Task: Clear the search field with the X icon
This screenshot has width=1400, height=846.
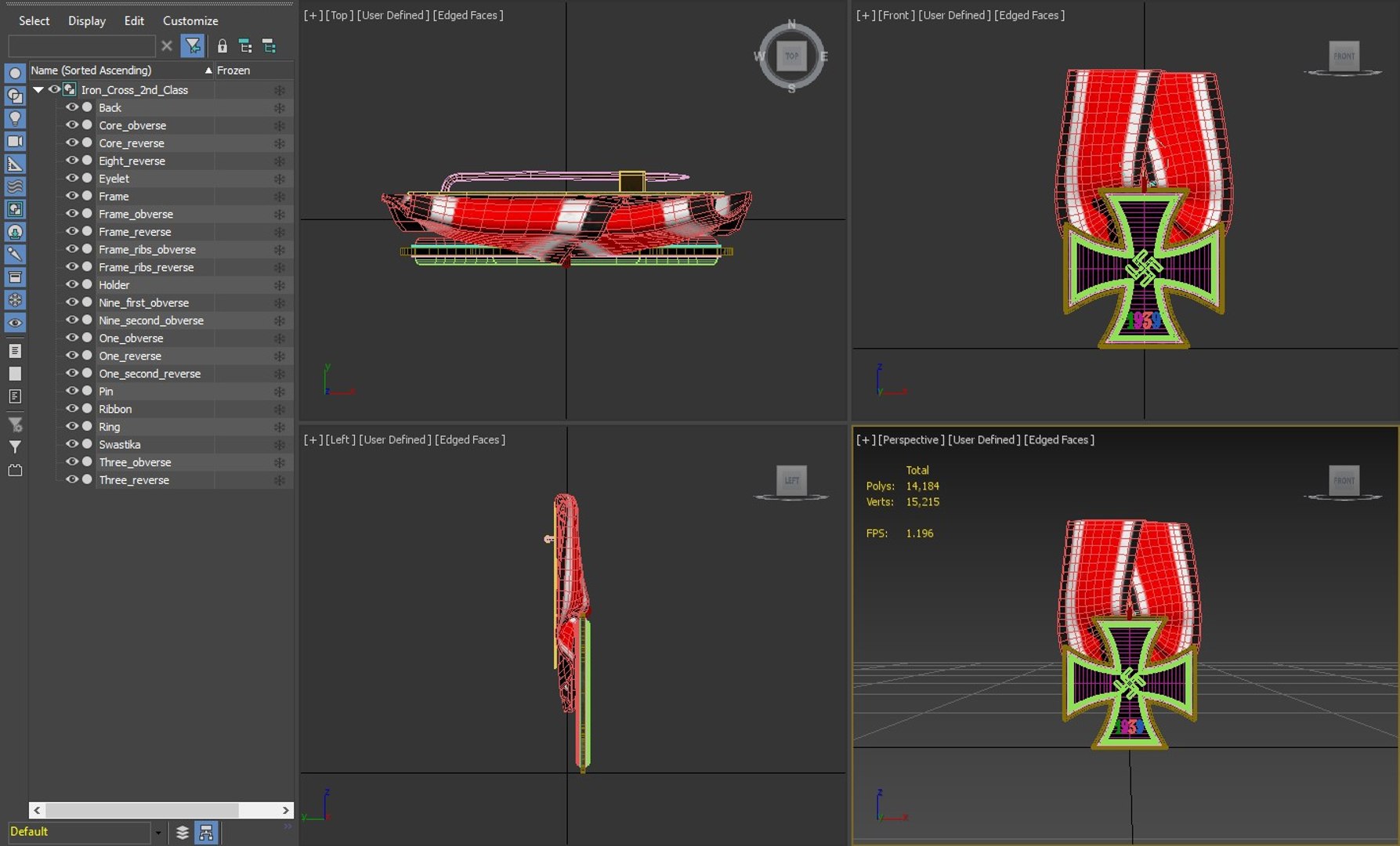Action: pyautogui.click(x=167, y=46)
